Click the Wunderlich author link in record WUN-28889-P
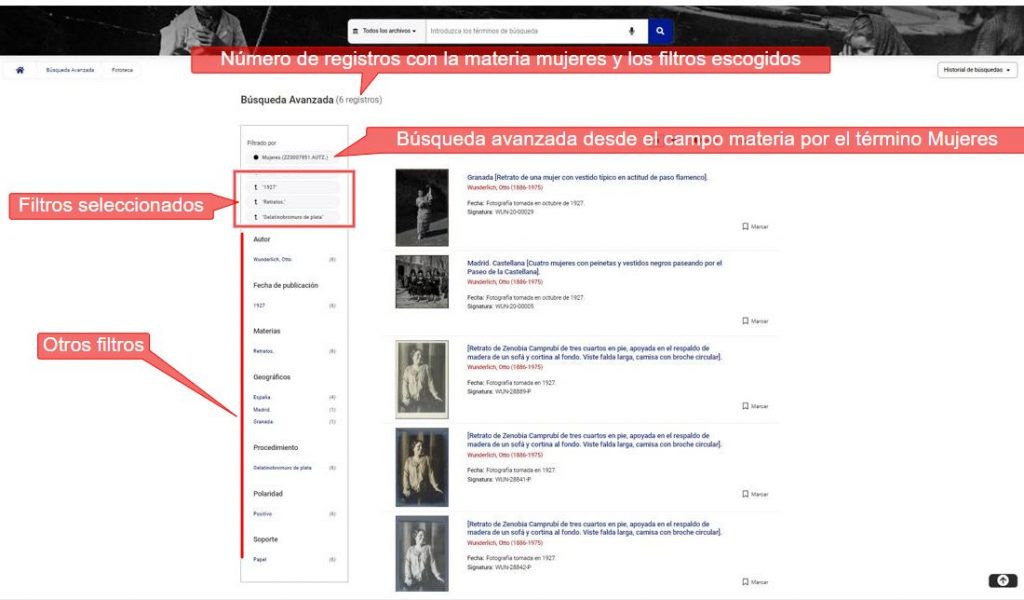The width and height of the screenshot is (1024, 600). tap(505, 367)
